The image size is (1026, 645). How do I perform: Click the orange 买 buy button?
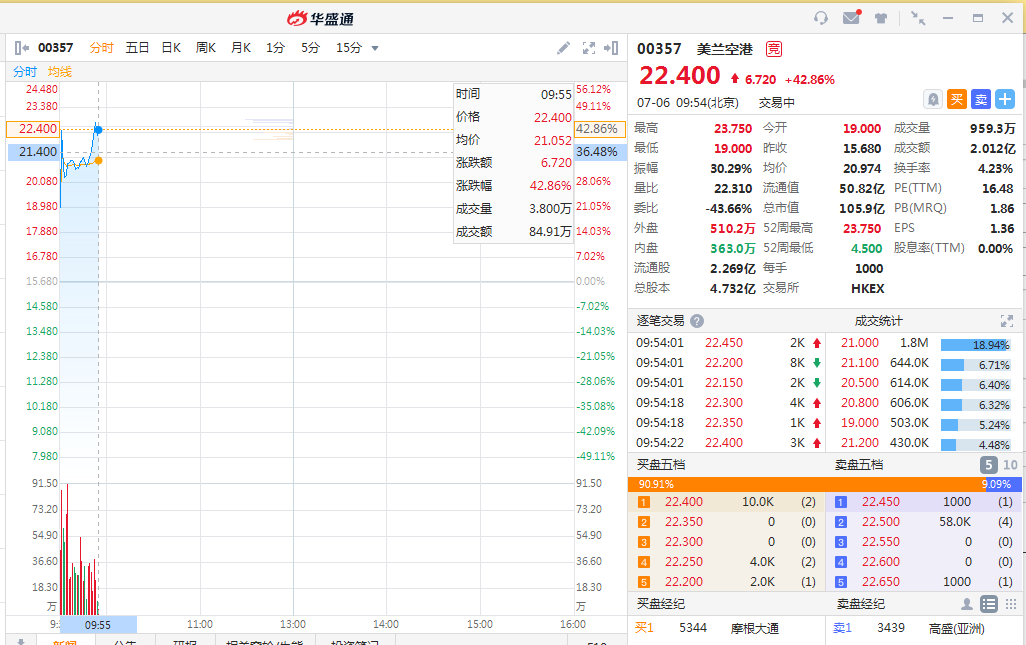(957, 99)
